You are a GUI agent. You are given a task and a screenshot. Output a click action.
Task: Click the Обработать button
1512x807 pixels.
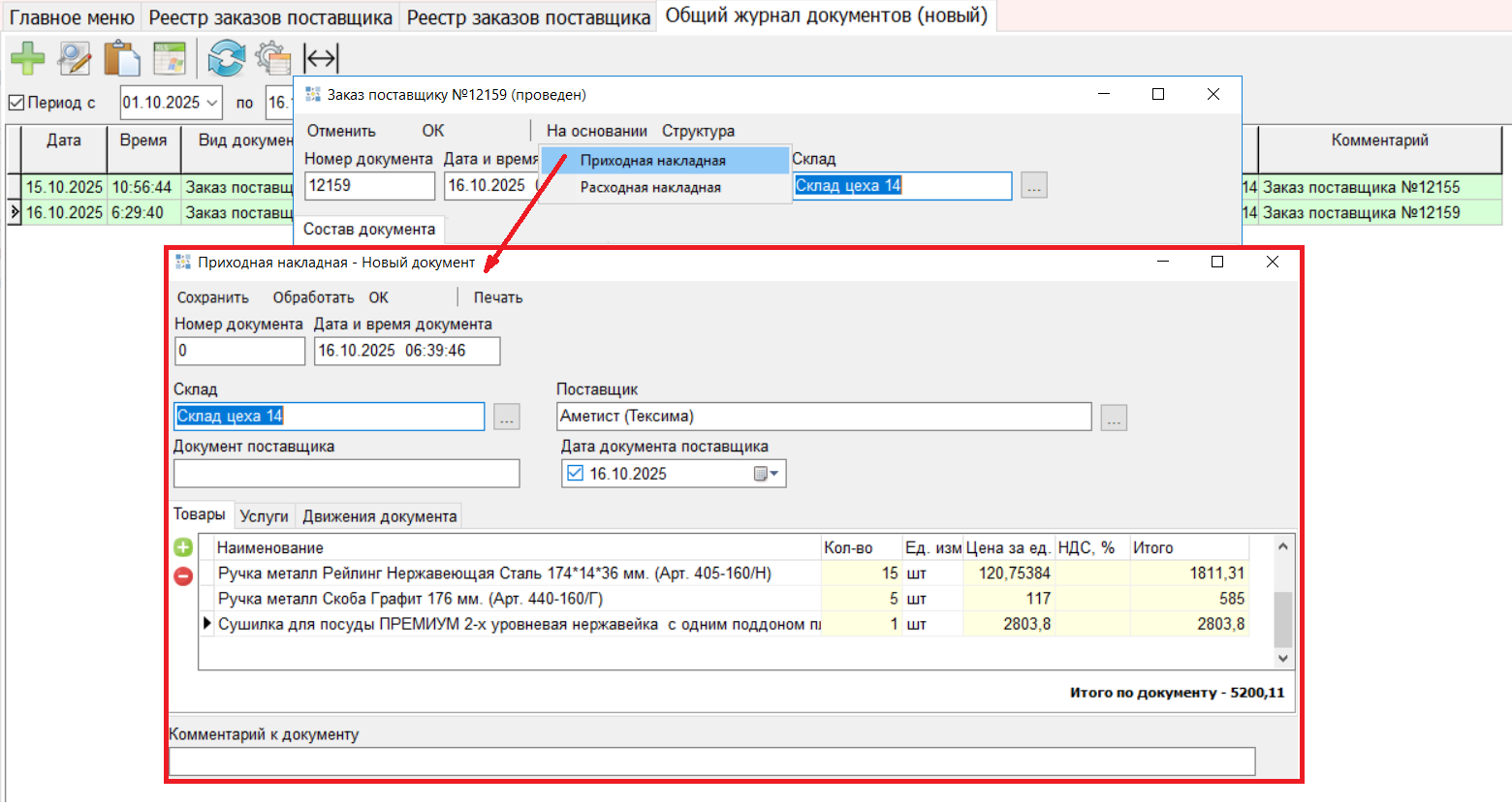pyautogui.click(x=313, y=297)
